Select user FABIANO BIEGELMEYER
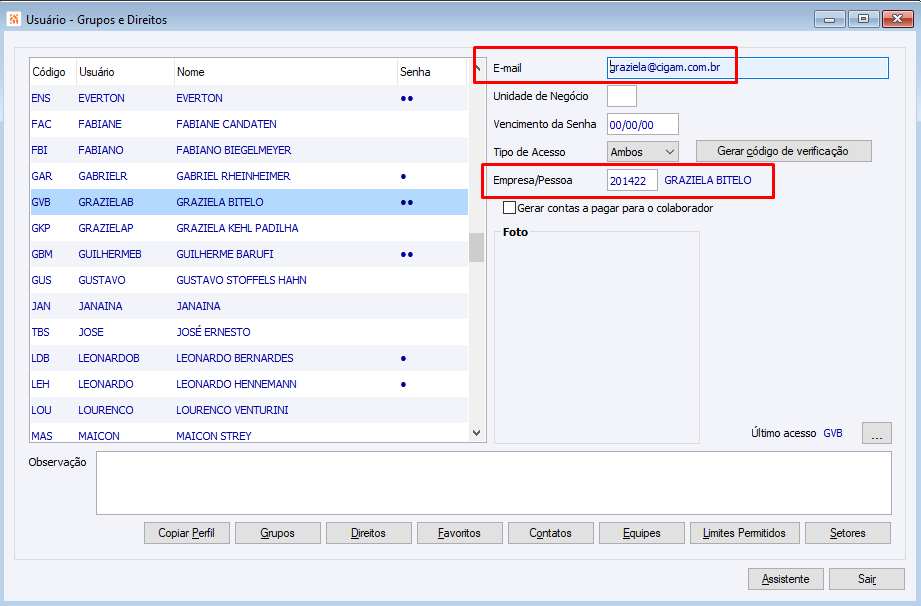The width and height of the screenshot is (921, 606). pos(249,150)
